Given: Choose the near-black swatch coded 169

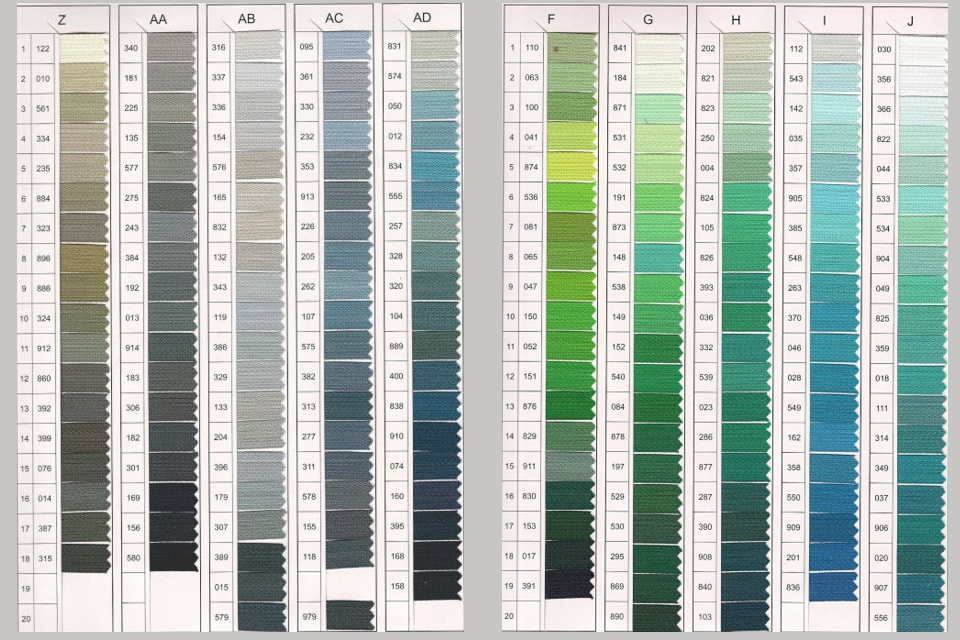Looking at the screenshot, I should click(174, 498).
